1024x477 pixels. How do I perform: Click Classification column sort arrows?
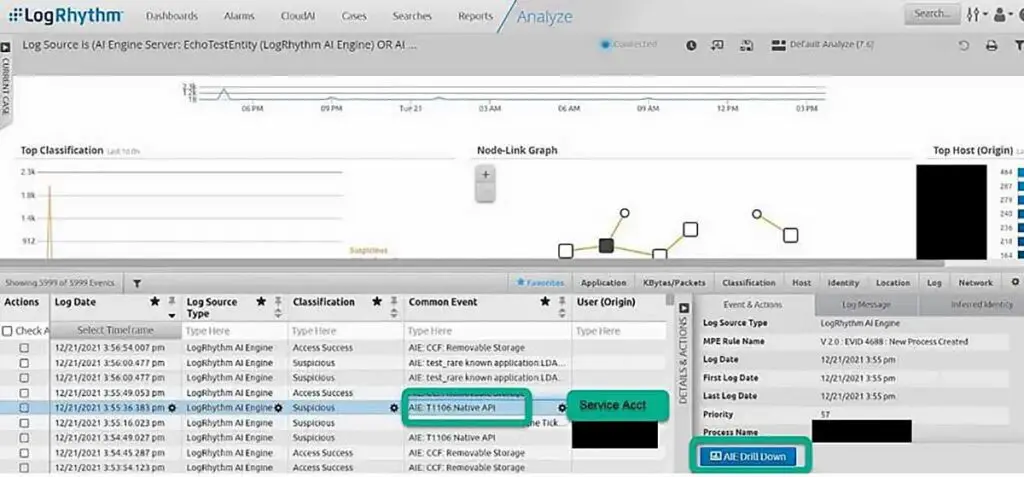click(x=394, y=314)
